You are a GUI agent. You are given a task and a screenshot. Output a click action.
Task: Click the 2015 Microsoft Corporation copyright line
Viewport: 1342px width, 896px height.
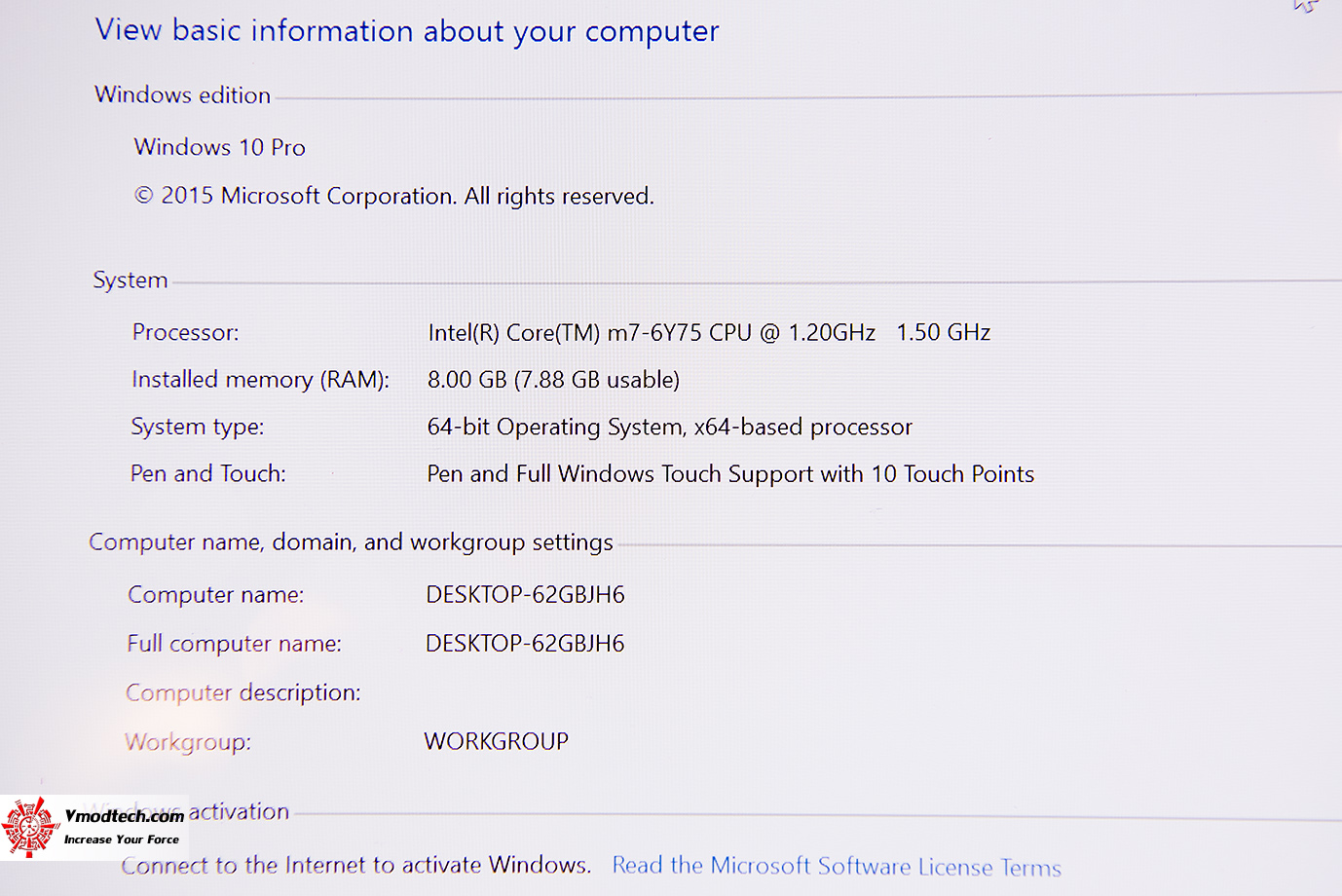(x=394, y=196)
